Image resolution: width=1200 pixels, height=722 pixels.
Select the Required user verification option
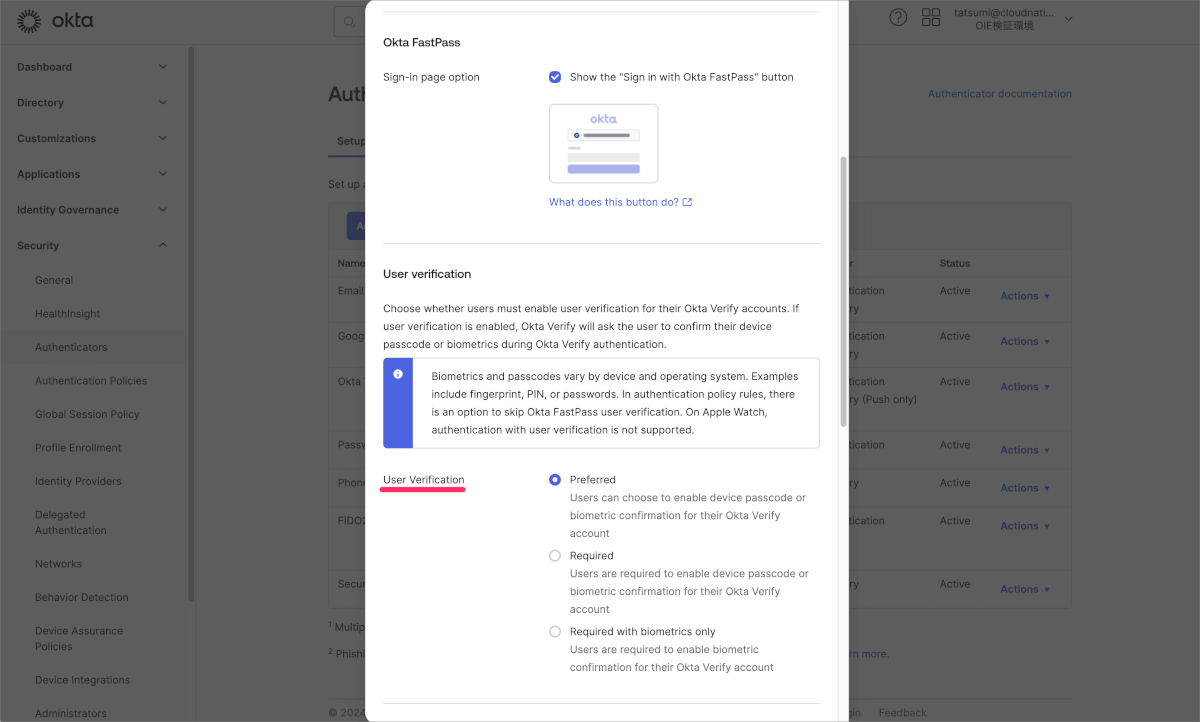tap(555, 556)
